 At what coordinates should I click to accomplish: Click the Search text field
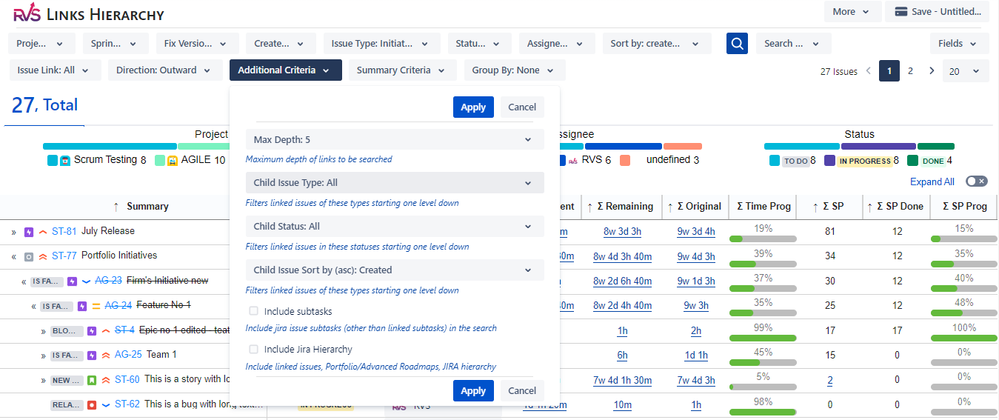click(x=793, y=43)
